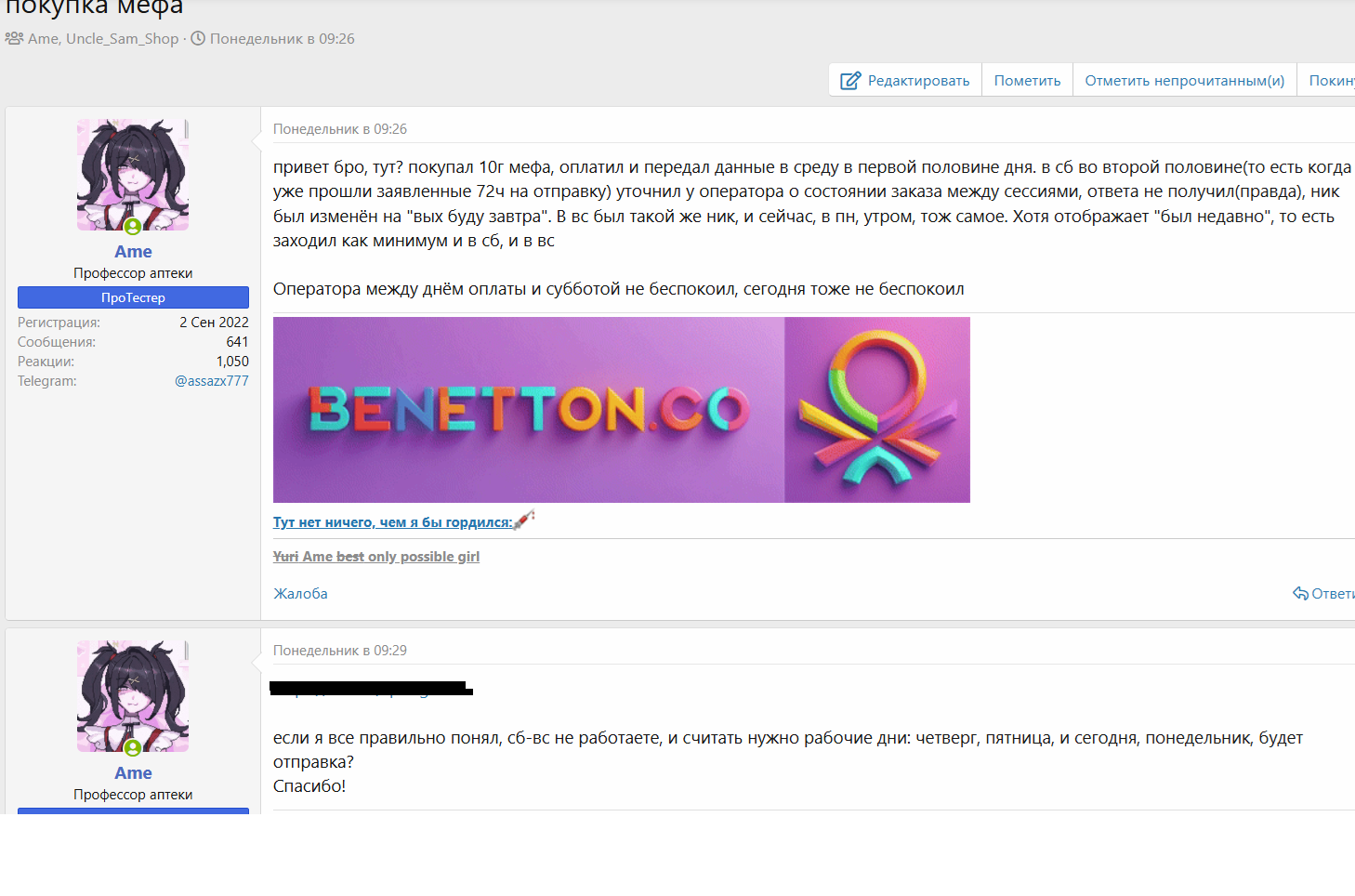The width and height of the screenshot is (1355, 896).
Task: Click the Регистрация: label
Action: (x=59, y=323)
